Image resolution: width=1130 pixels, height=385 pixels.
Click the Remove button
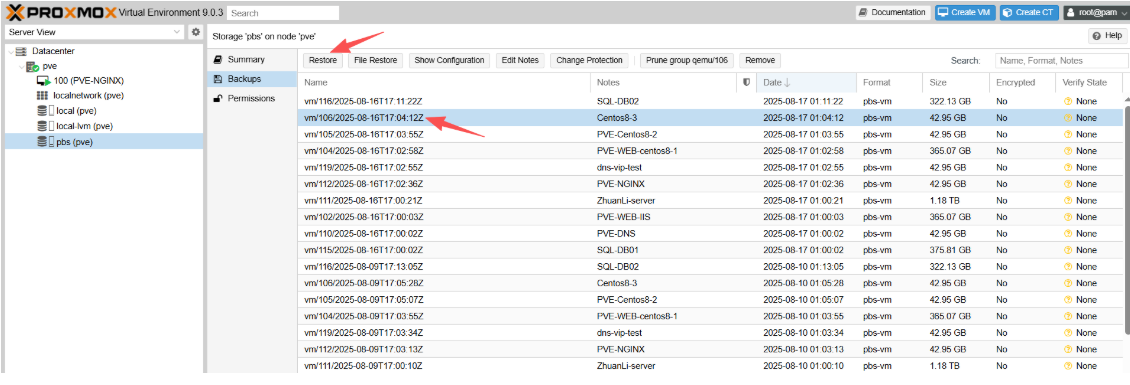click(760, 61)
